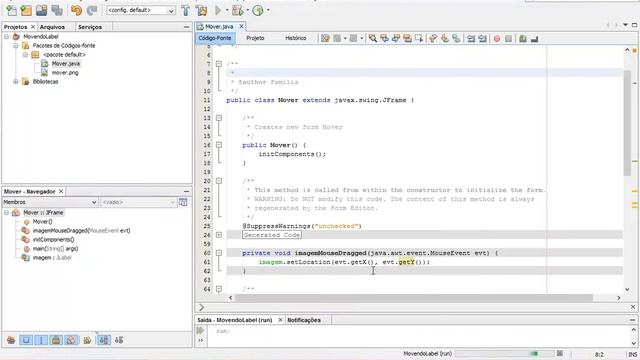Open the Run Project dropdown arrow
Image resolution: width=640 pixels, height=360 pixels.
[x=227, y=10]
